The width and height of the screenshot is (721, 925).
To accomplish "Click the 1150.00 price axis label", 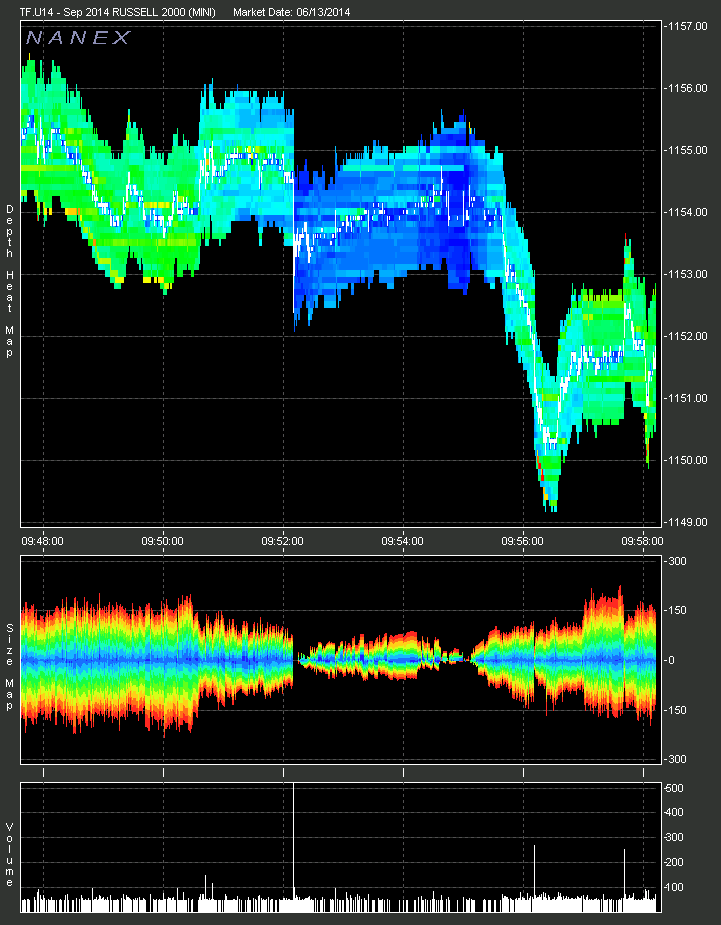I will click(x=687, y=460).
